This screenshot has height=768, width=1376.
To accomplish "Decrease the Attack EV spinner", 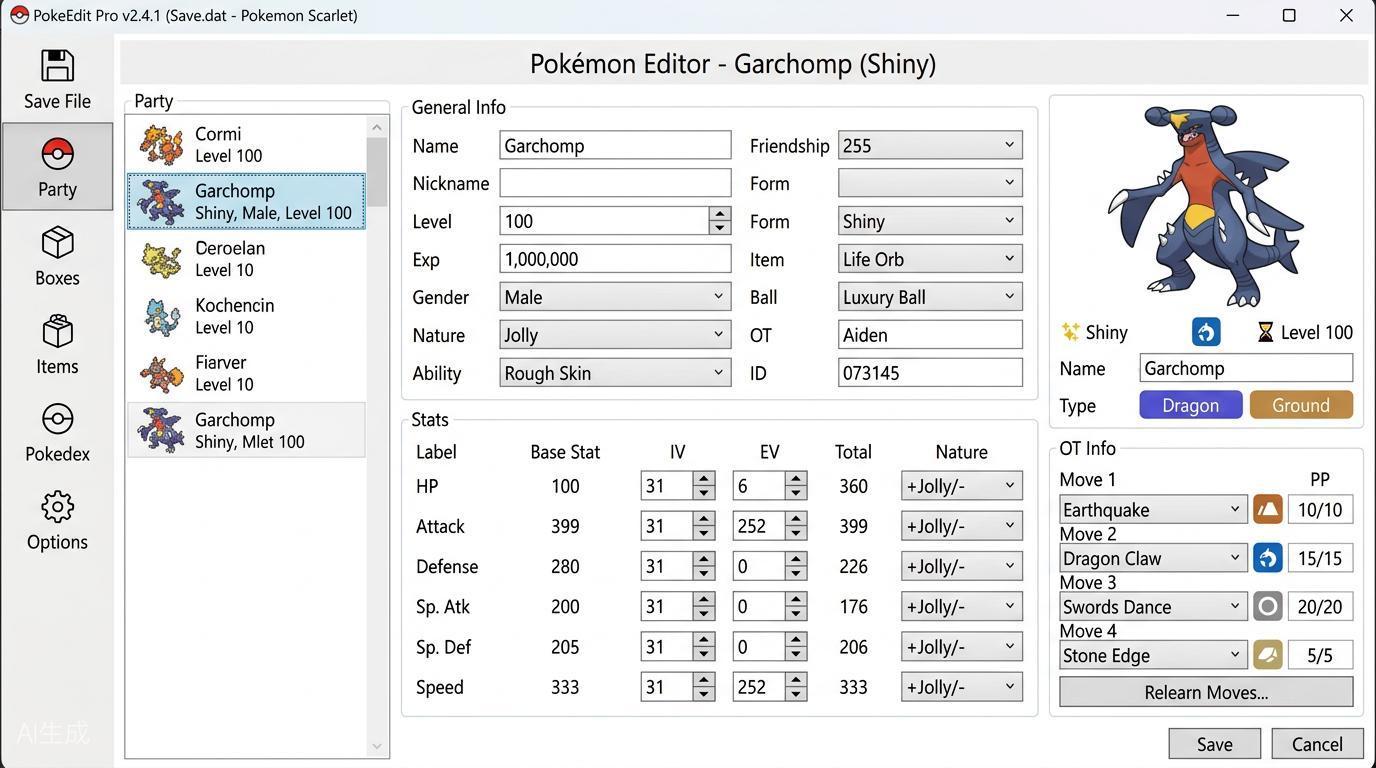I will 796,533.
